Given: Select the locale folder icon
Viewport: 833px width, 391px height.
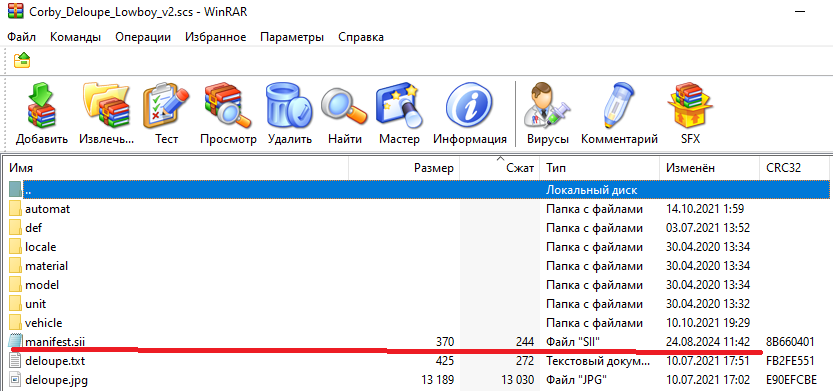Looking at the screenshot, I should coord(15,247).
